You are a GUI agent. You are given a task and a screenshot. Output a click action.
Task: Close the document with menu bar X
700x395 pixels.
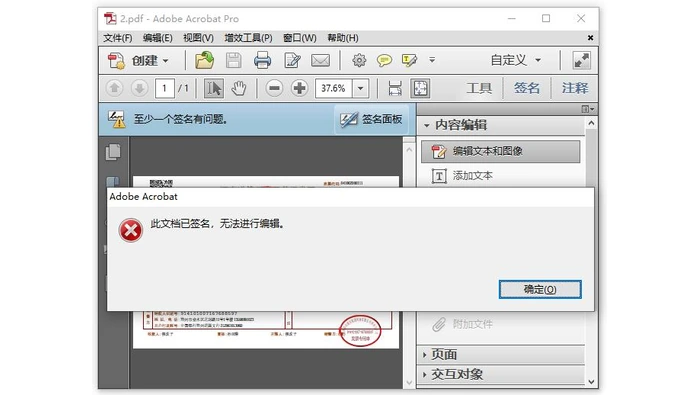click(x=590, y=38)
